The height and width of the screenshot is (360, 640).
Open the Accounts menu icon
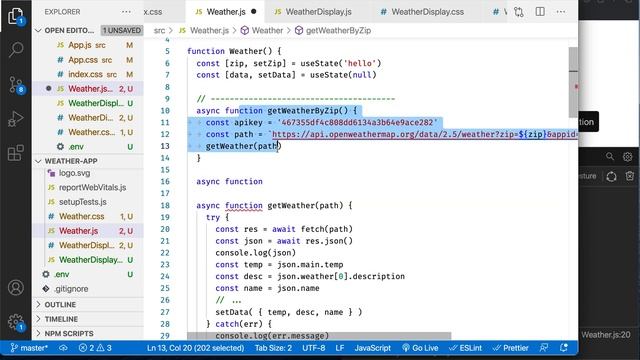[16, 288]
